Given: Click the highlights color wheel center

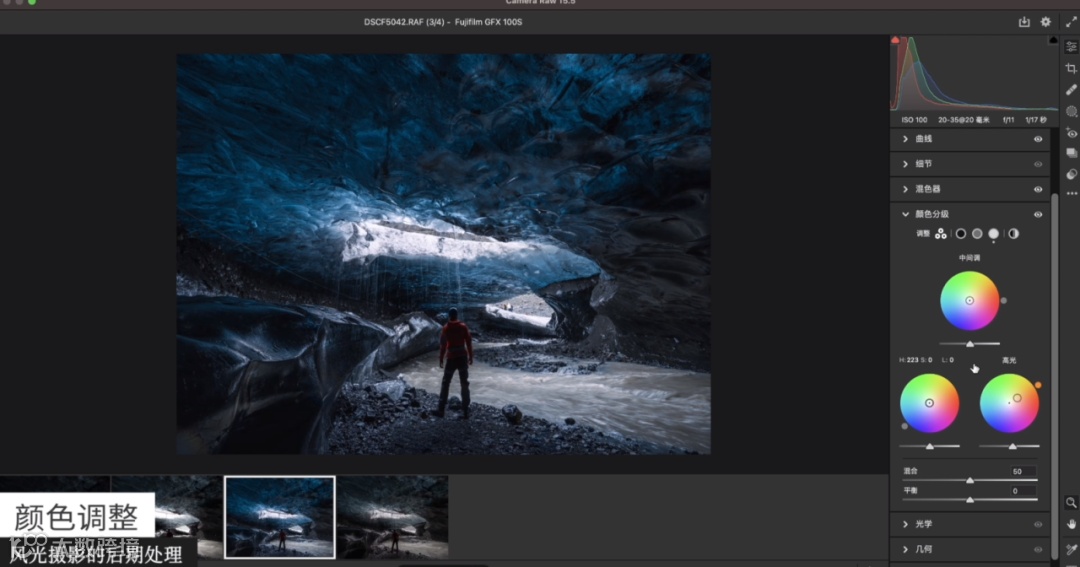Looking at the screenshot, I should tap(1009, 403).
